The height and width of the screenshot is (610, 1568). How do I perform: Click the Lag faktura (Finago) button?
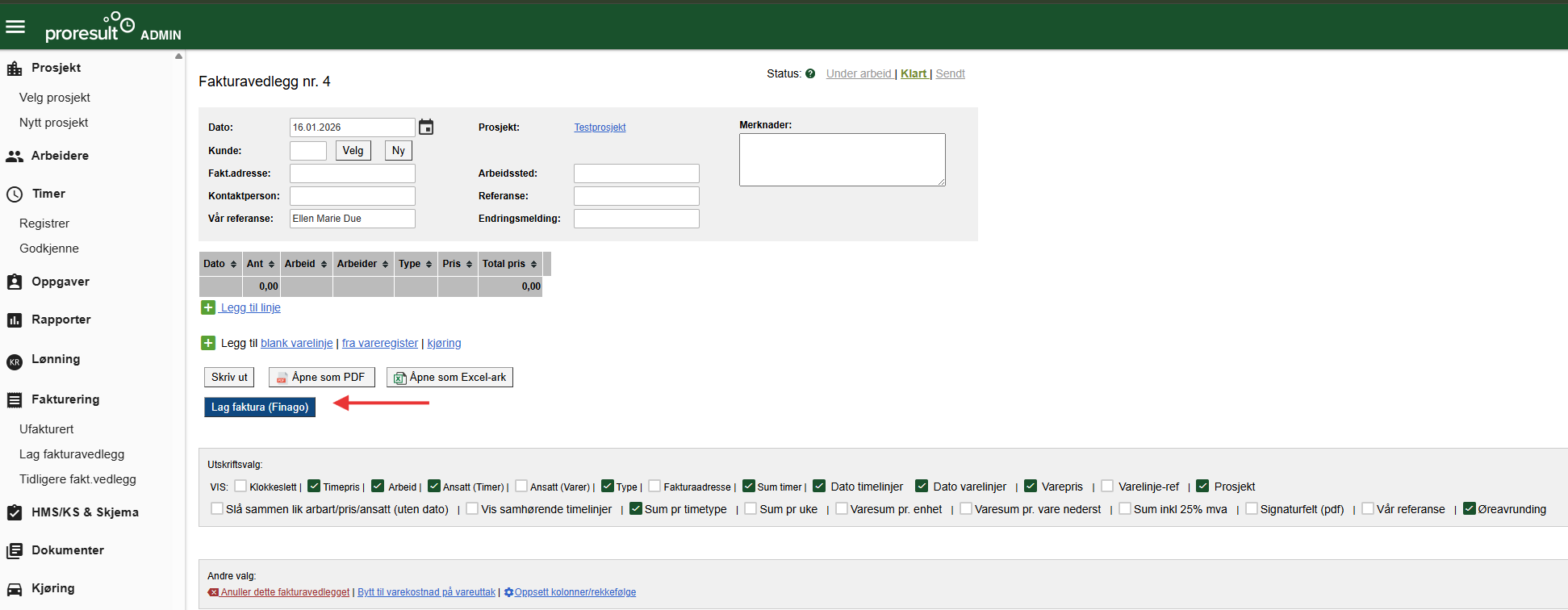[x=260, y=407]
